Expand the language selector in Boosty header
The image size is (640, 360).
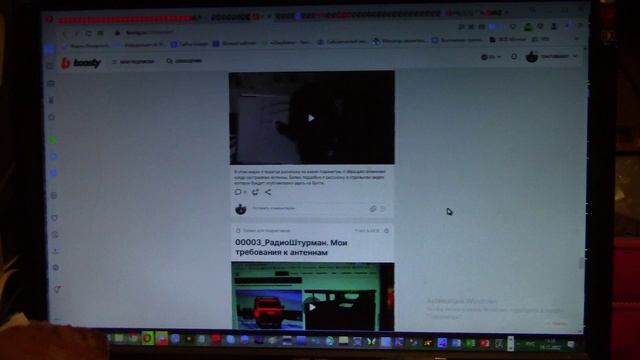pos(491,57)
